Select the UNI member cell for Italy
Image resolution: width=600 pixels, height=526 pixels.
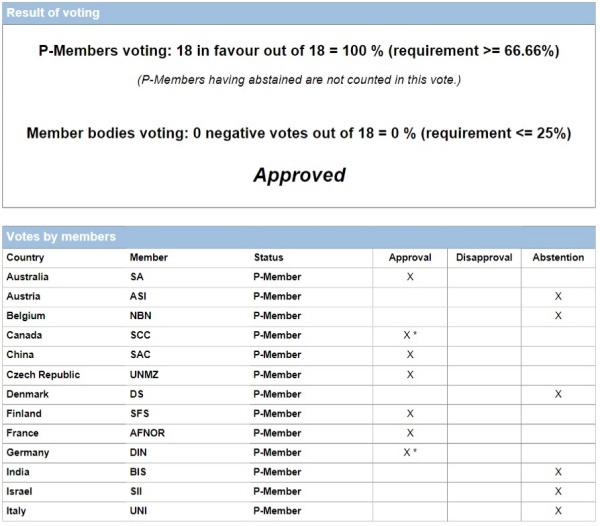tap(139, 511)
